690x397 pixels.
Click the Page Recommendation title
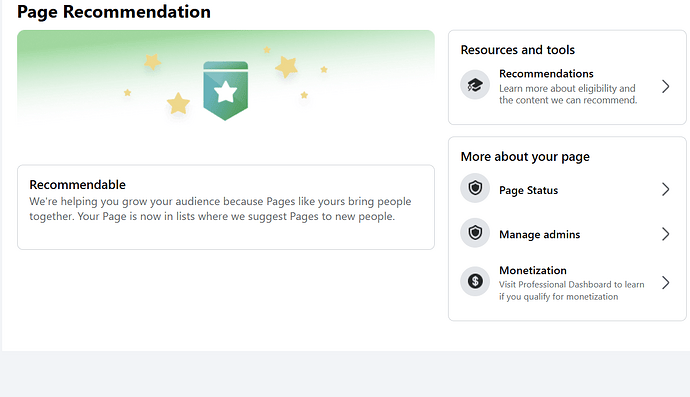[114, 12]
